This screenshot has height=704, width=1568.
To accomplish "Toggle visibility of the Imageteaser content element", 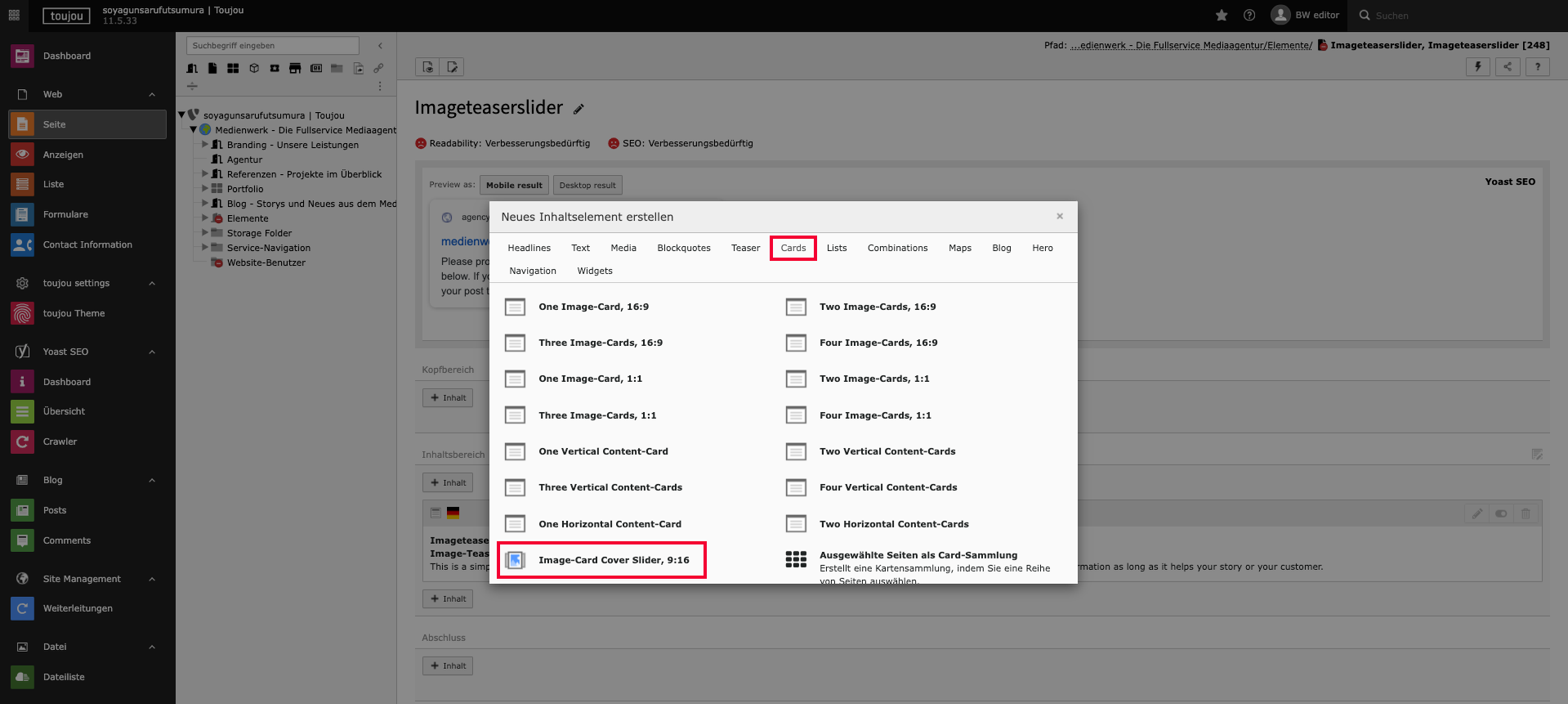I will pyautogui.click(x=1501, y=513).
